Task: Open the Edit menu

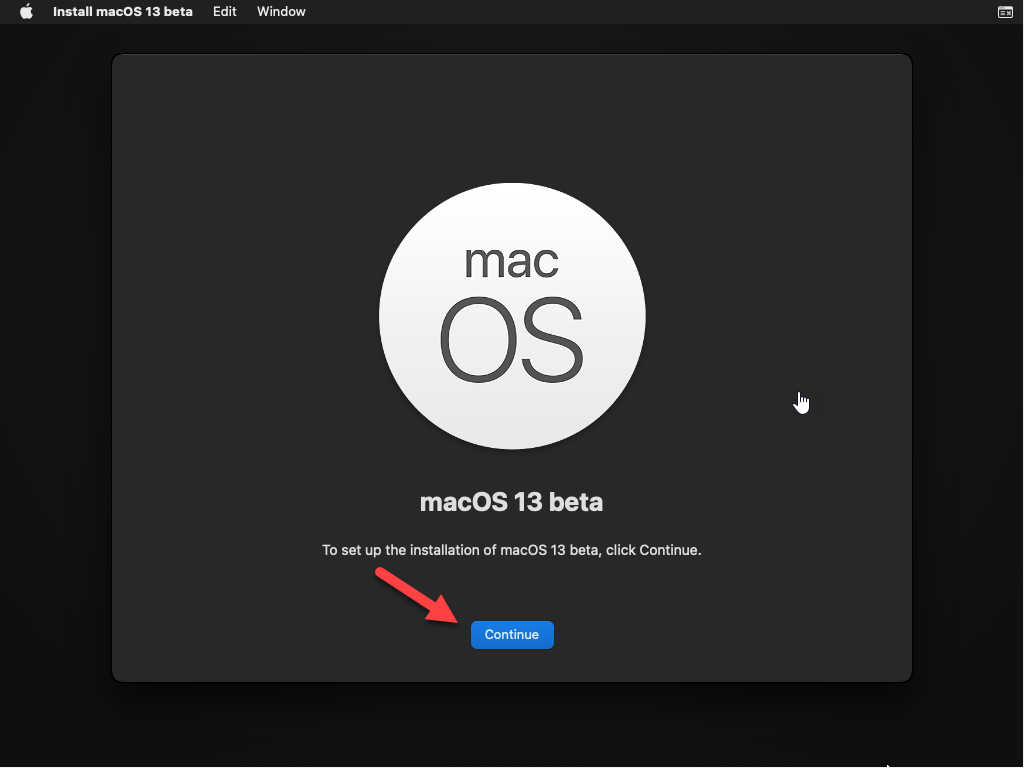Action: (x=225, y=12)
